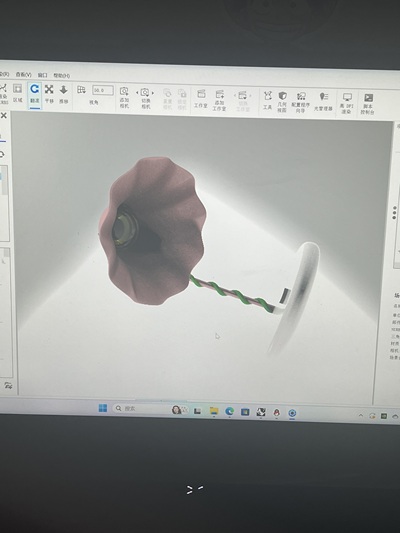Viewport: 400px width, 533px height.
Task: Open File Explorer from taskbar
Action: pos(214,411)
